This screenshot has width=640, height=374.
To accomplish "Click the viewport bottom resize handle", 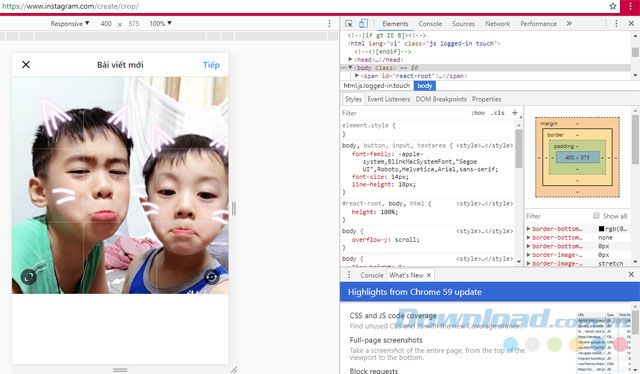I will pyautogui.click(x=120, y=370).
